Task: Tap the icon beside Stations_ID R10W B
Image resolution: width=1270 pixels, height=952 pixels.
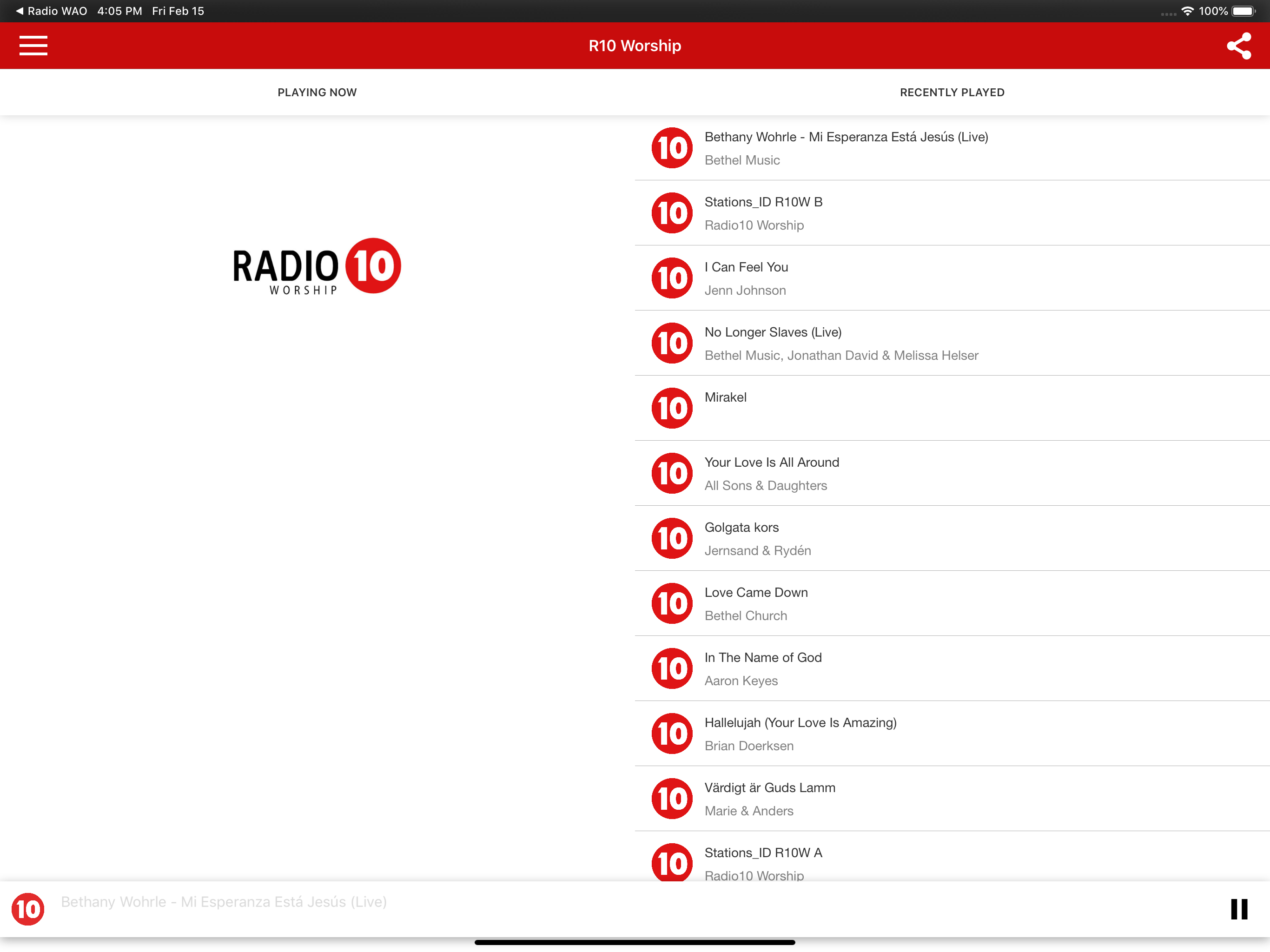Action: coord(672,213)
